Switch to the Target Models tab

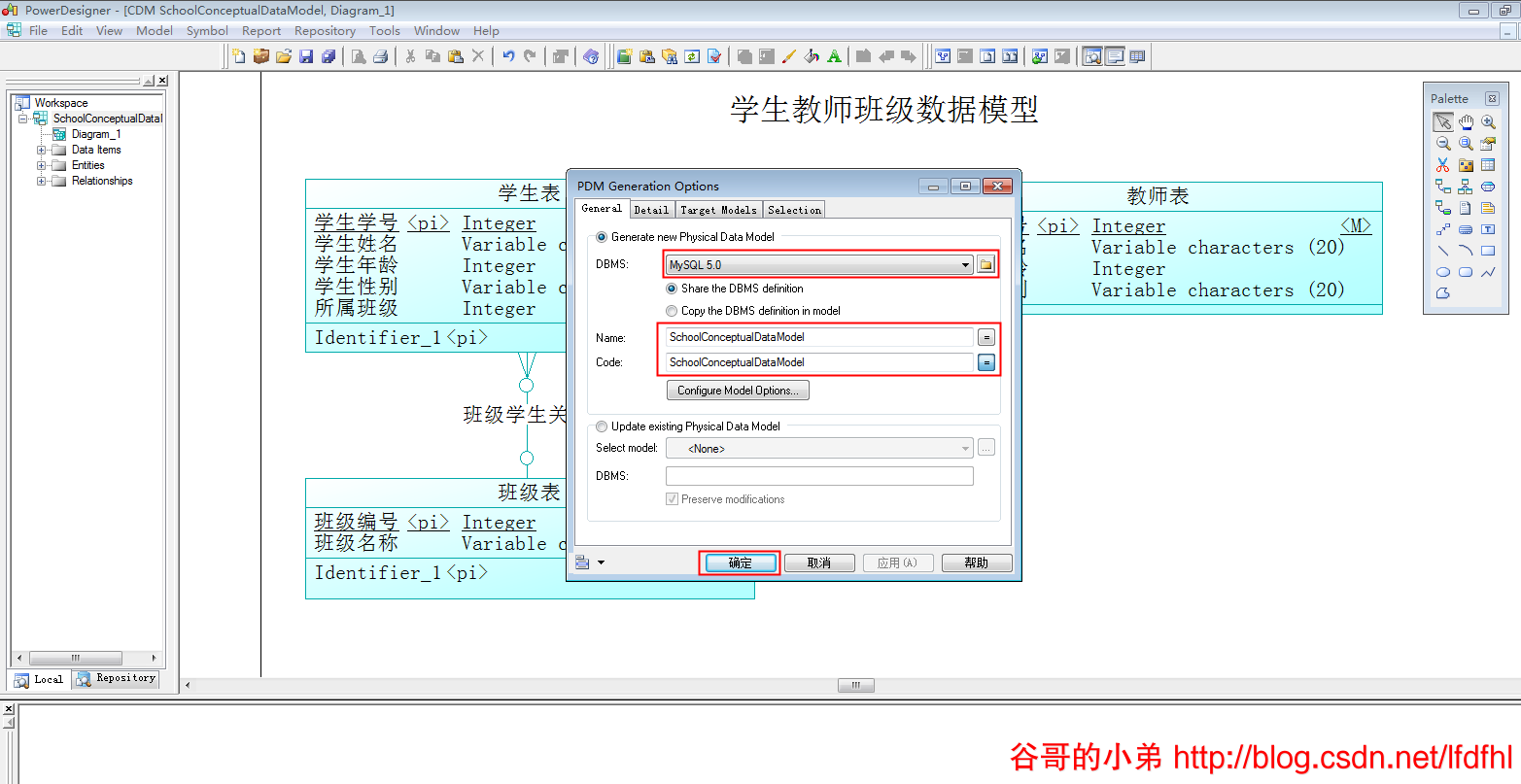pyautogui.click(x=718, y=210)
